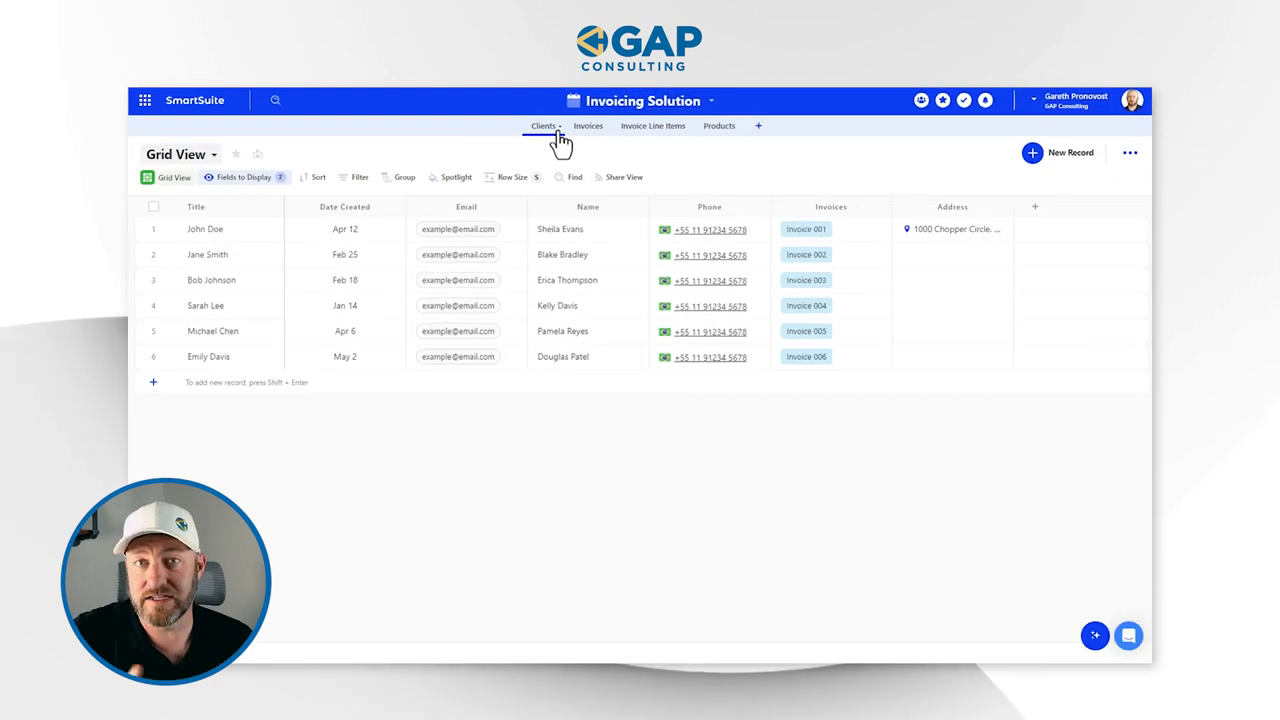1280x720 pixels.
Task: Add a new field column with plus
Action: (x=1035, y=207)
